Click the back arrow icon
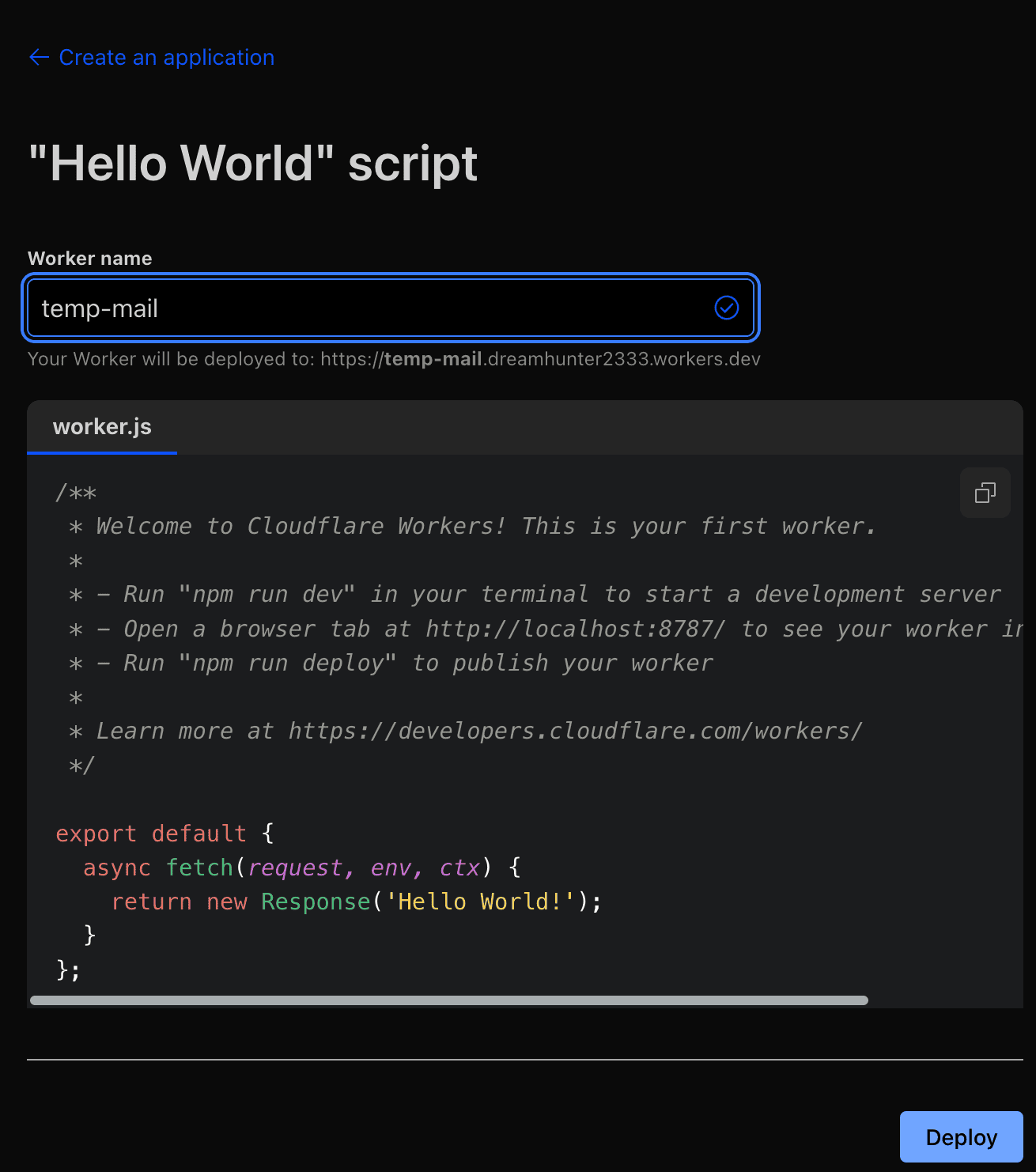 click(x=39, y=57)
